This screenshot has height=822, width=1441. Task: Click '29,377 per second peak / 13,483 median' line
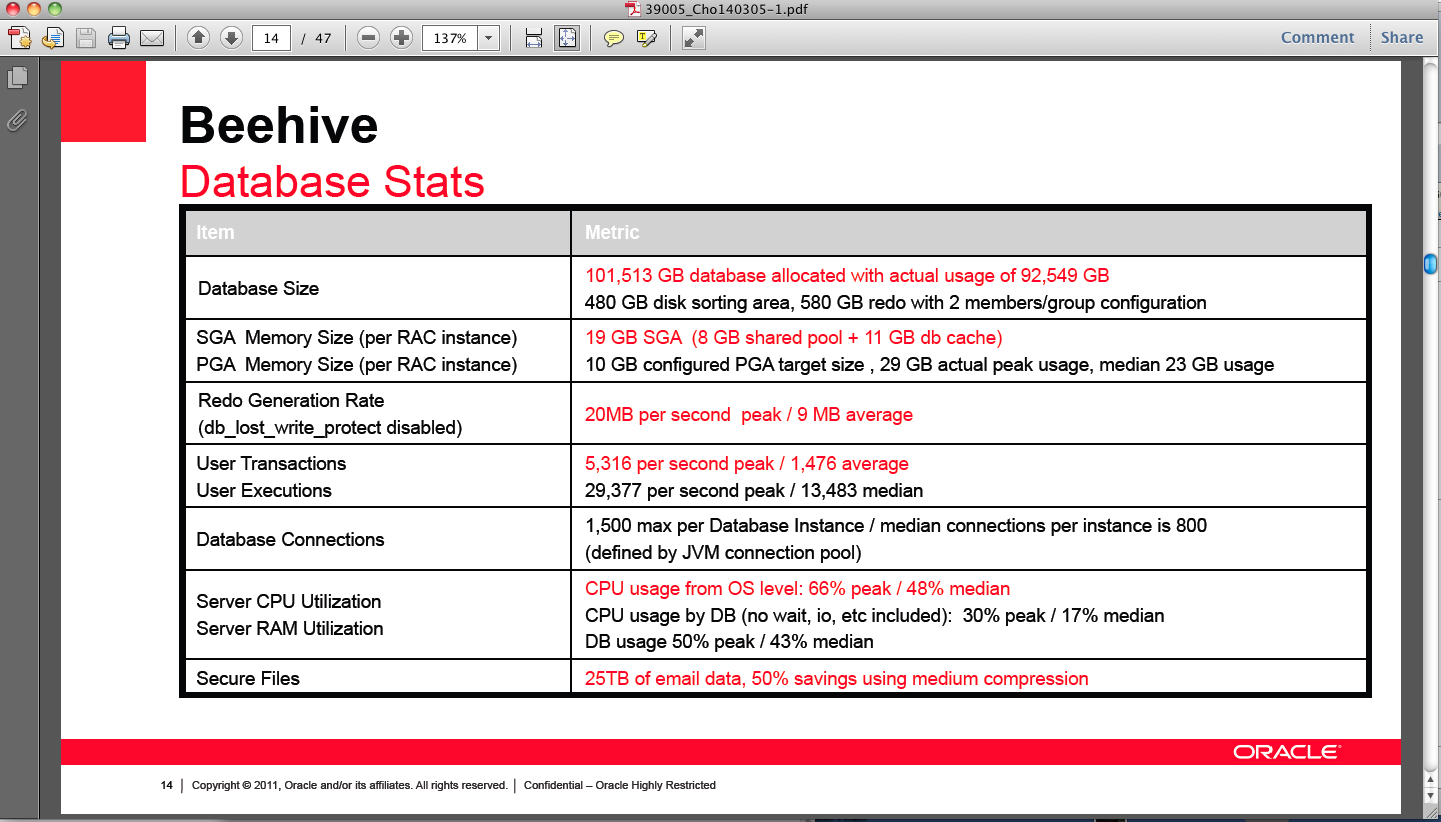754,490
